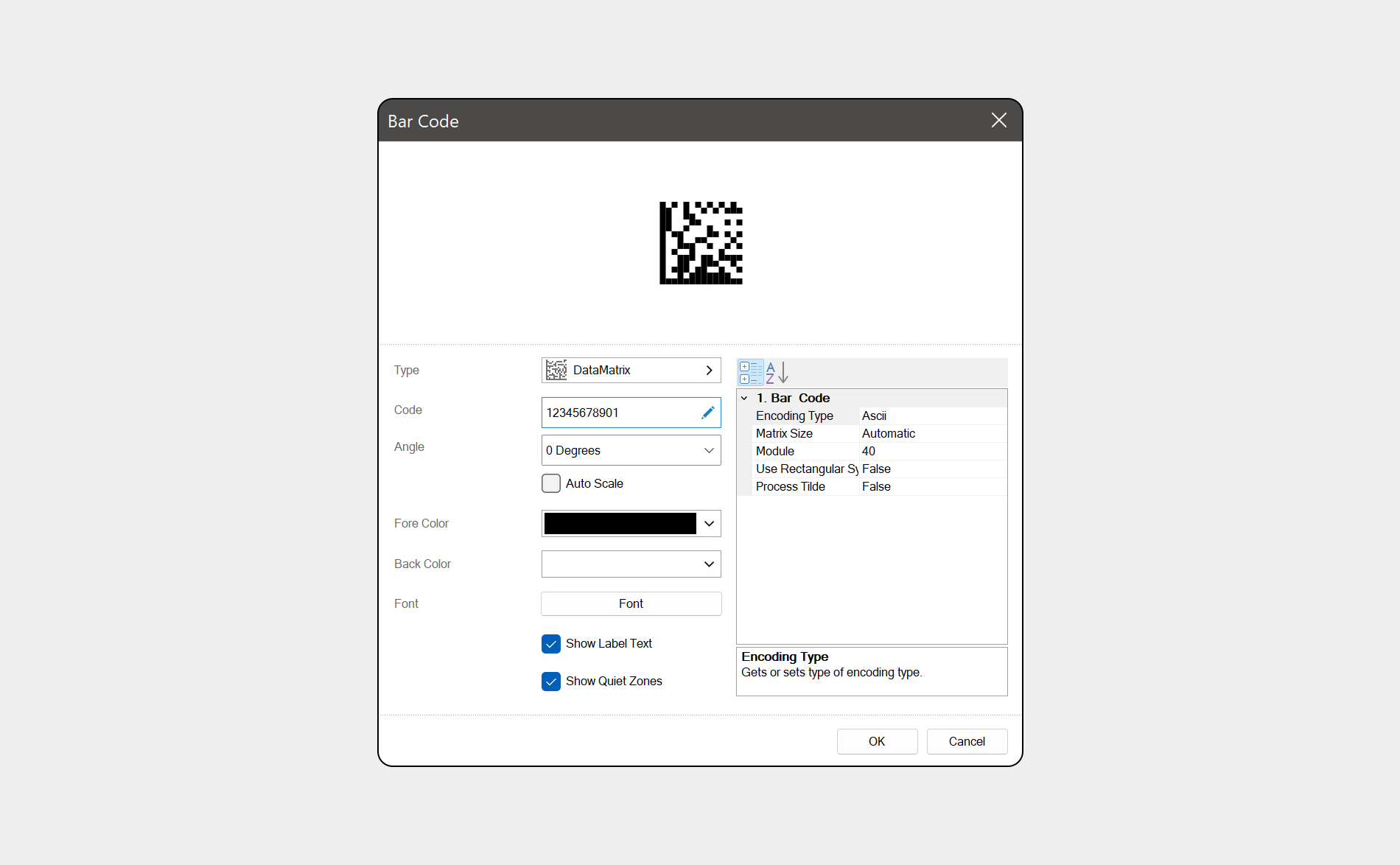The image size is (1400, 865).
Task: Collapse the 1. Bar Code property group
Action: (744, 398)
